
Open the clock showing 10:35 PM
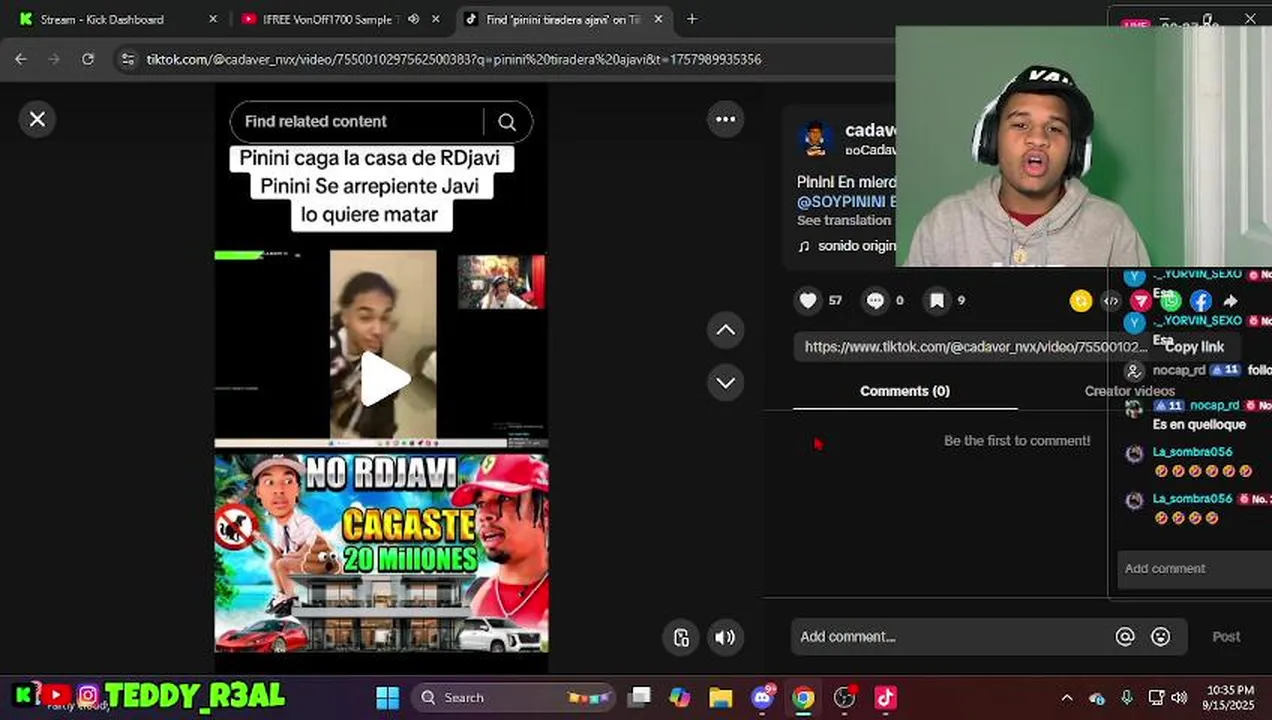[x=1230, y=698]
